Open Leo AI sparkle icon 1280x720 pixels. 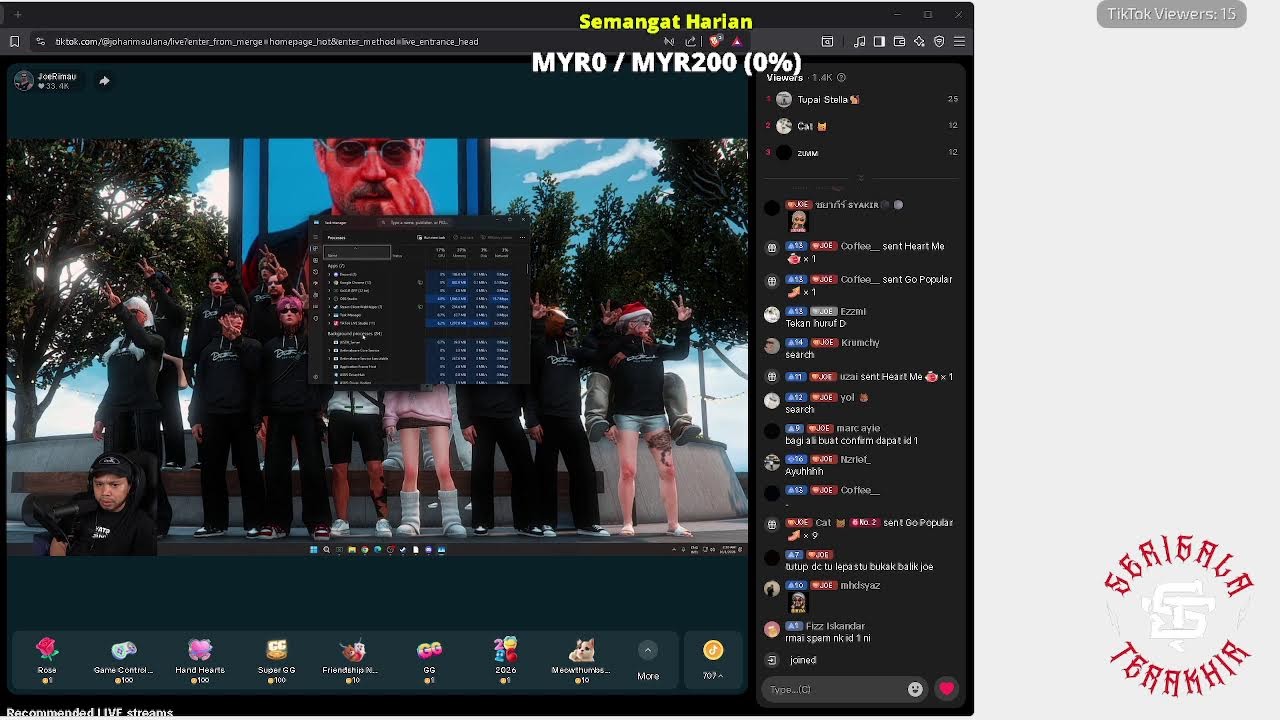tap(919, 41)
